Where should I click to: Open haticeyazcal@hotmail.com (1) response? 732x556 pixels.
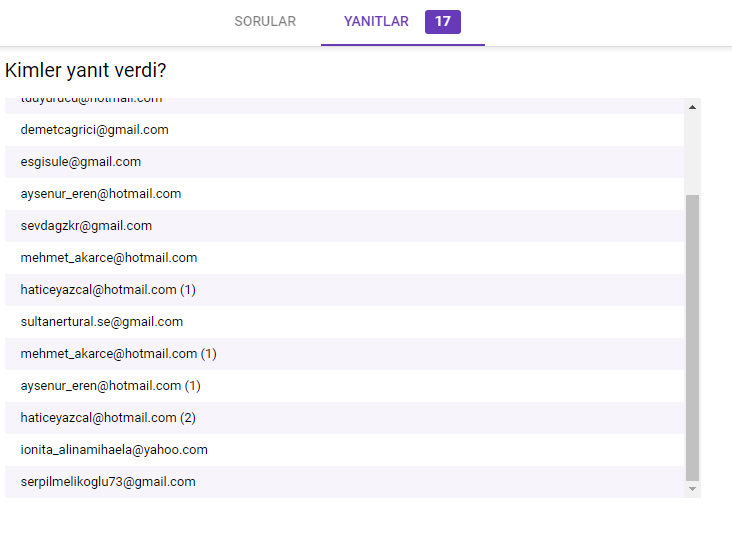[x=108, y=290]
